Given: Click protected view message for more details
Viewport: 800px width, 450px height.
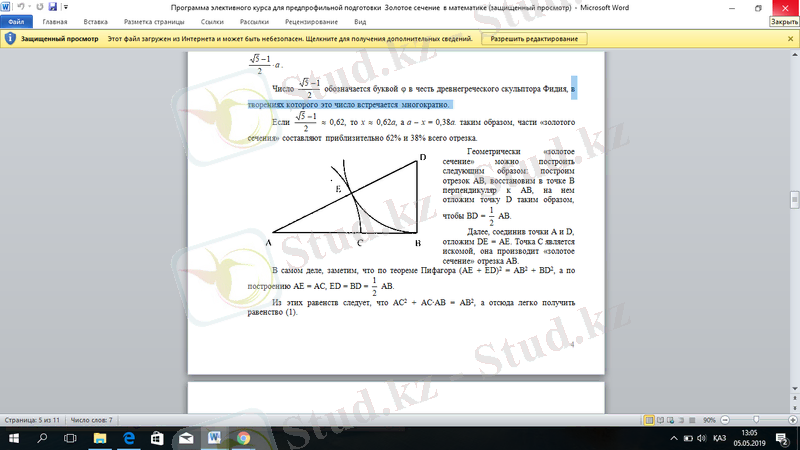Looking at the screenshot, I should point(289,39).
